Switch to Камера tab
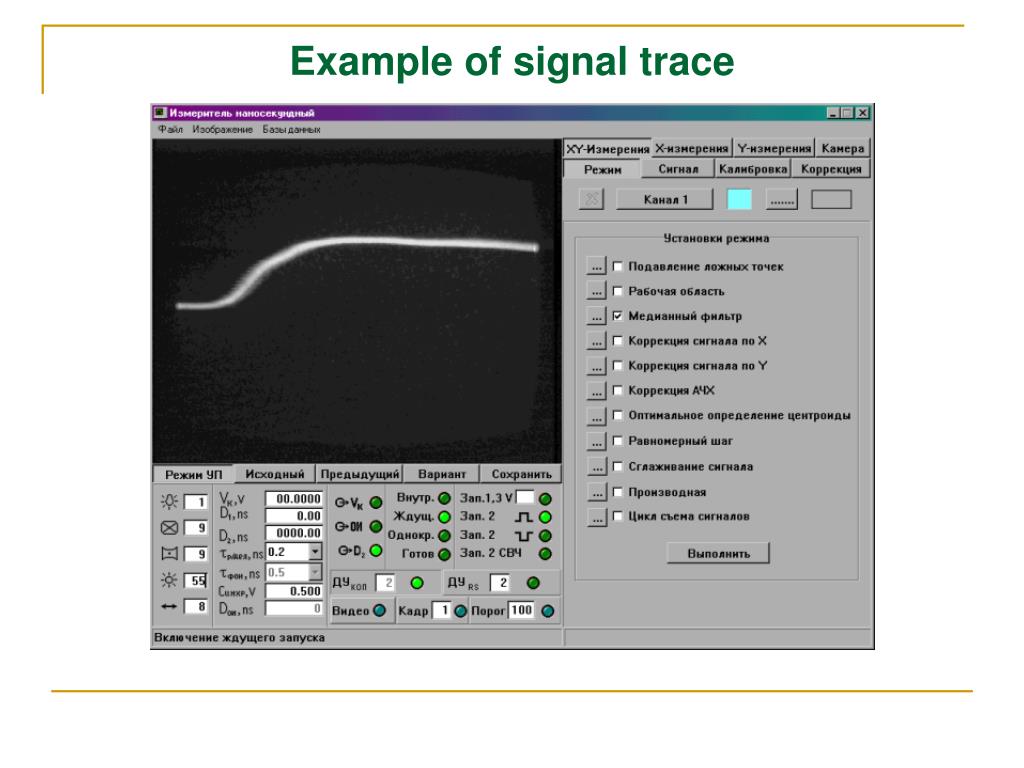This screenshot has width=1024, height=768. pos(843,148)
